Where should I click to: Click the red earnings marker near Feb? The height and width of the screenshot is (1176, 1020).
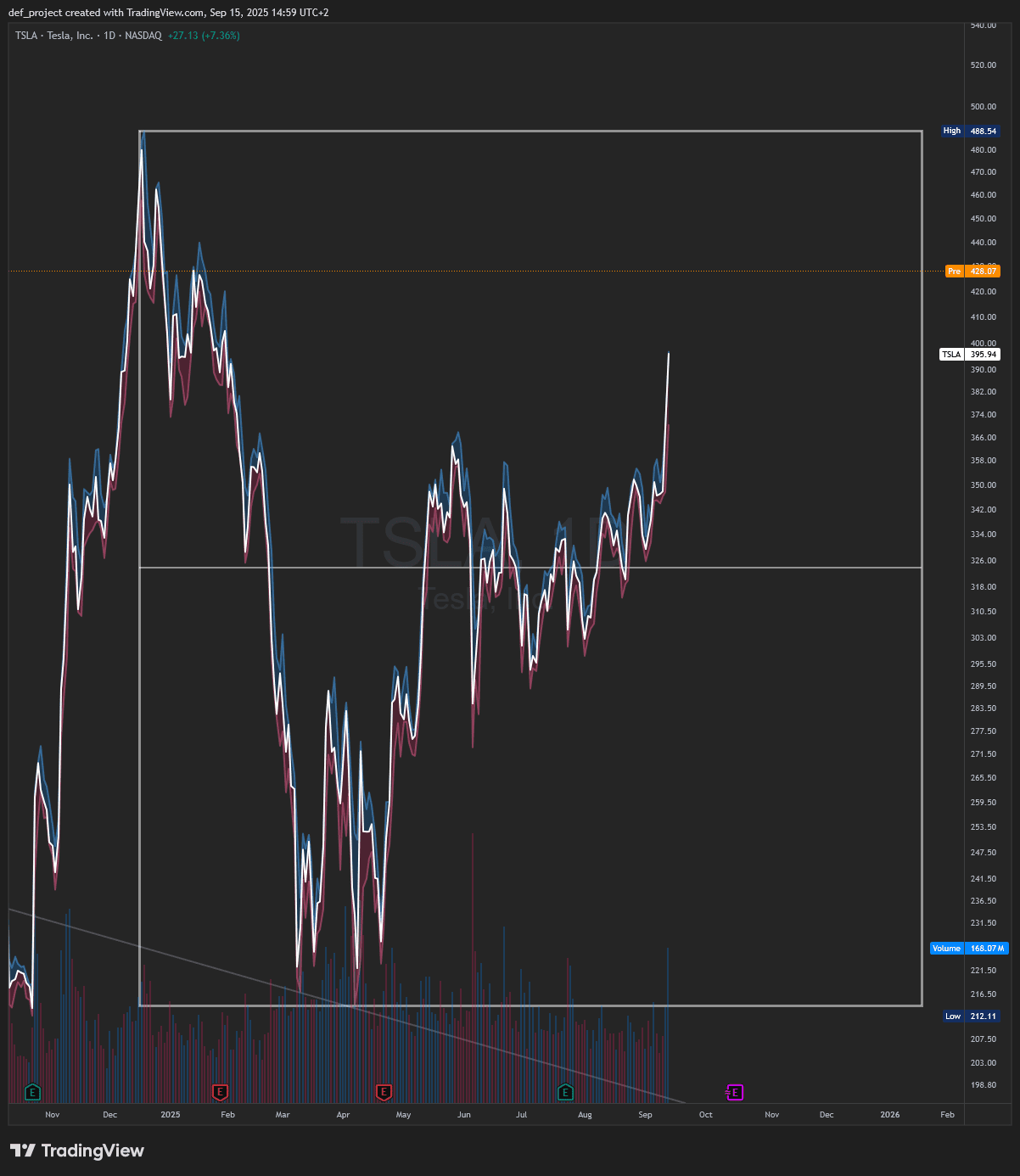(x=220, y=1092)
